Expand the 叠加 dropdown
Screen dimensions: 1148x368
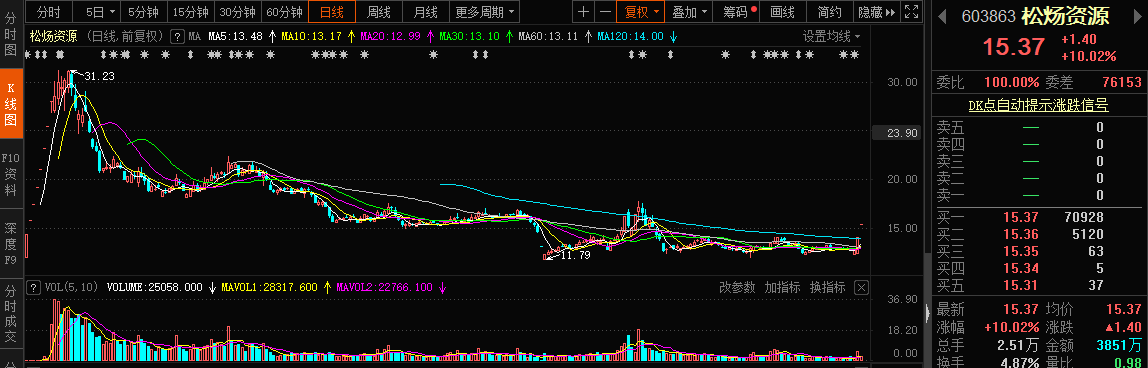[690, 12]
